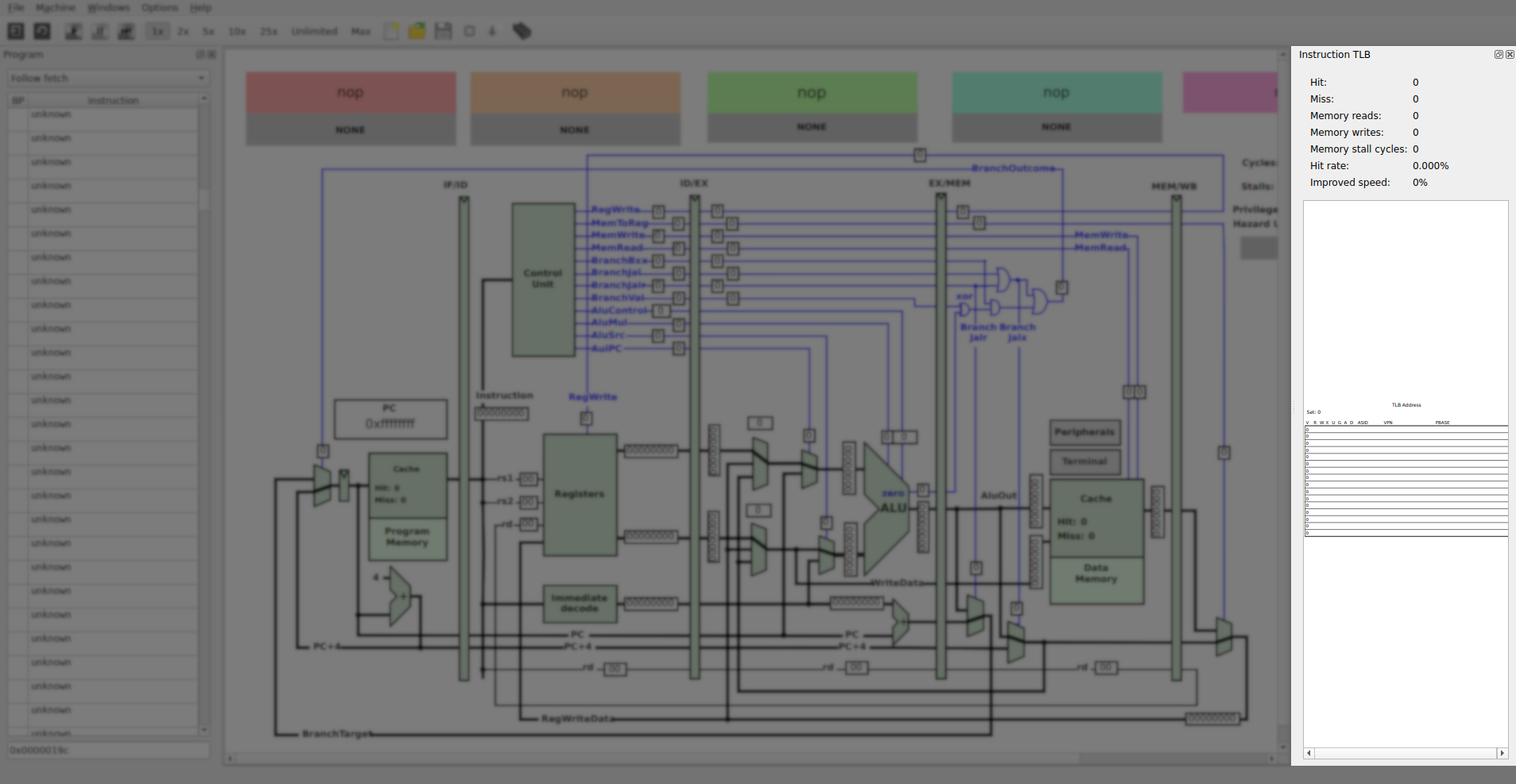Open the Help menu
The height and width of the screenshot is (784, 1516).
pyautogui.click(x=200, y=7)
